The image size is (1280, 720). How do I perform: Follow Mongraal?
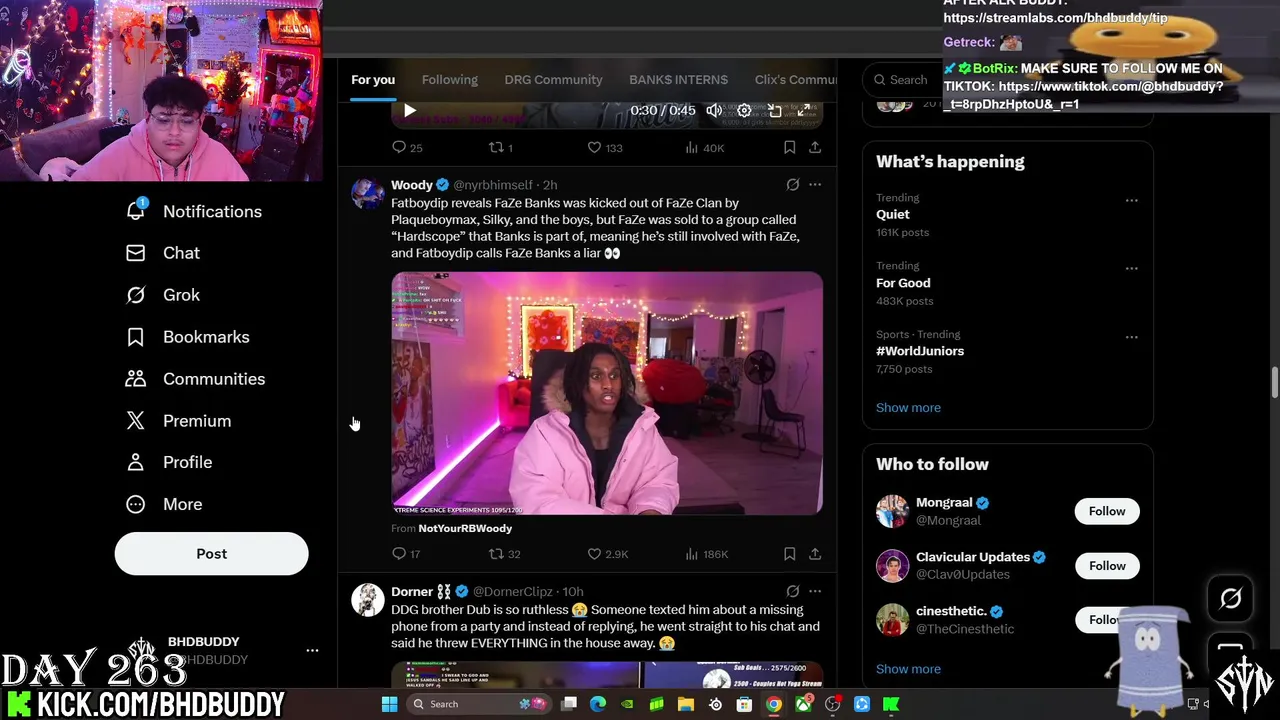1107,512
